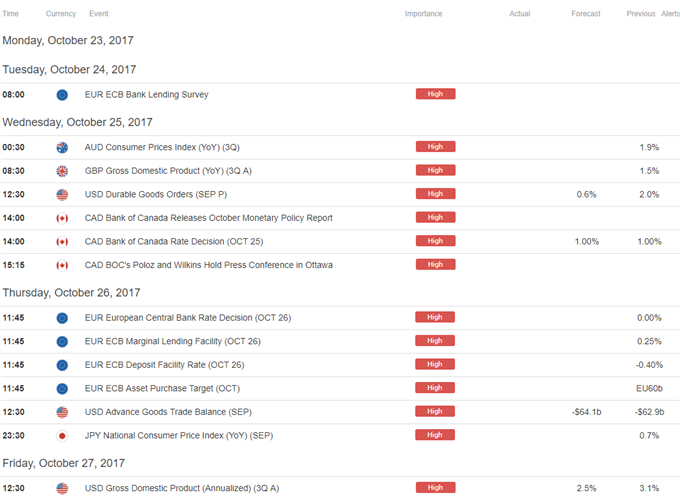Click the High badge for GBP Gross Domestic Product
The height and width of the screenshot is (499, 680).
pyautogui.click(x=435, y=170)
